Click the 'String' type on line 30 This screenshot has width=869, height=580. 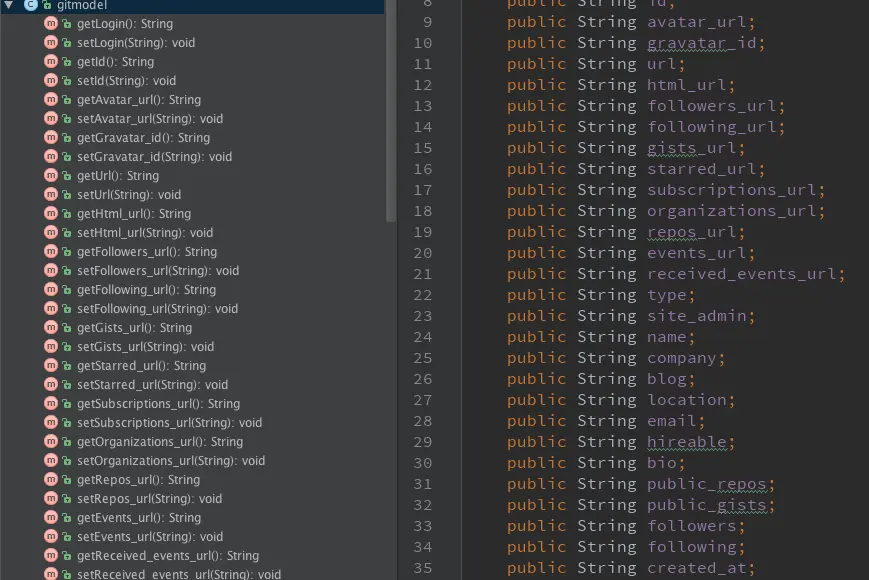[x=606, y=463]
